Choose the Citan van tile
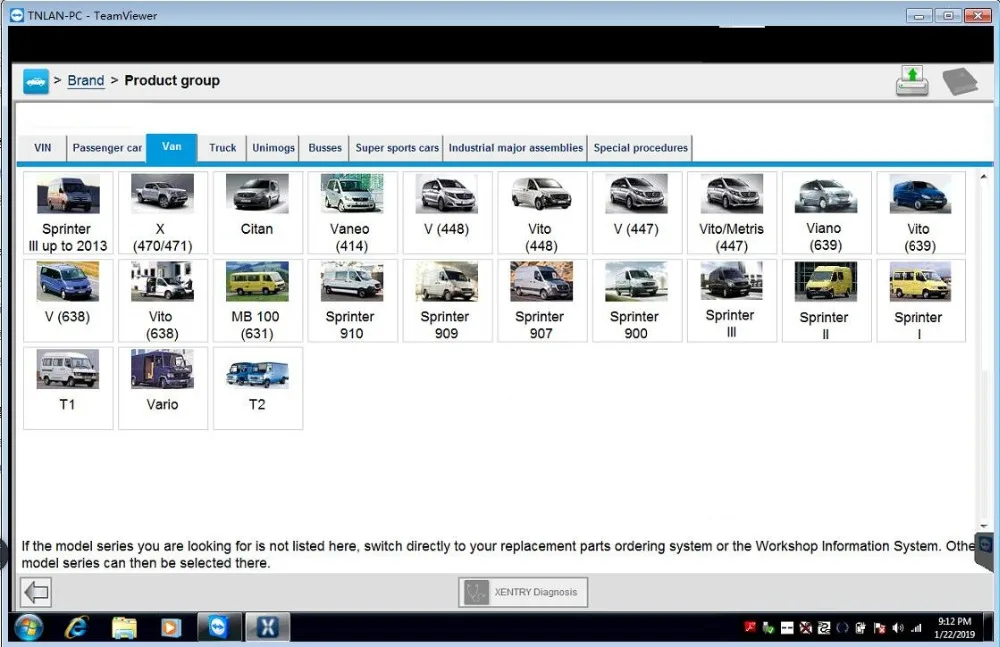Viewport: 1000px width, 647px height. pos(258,212)
